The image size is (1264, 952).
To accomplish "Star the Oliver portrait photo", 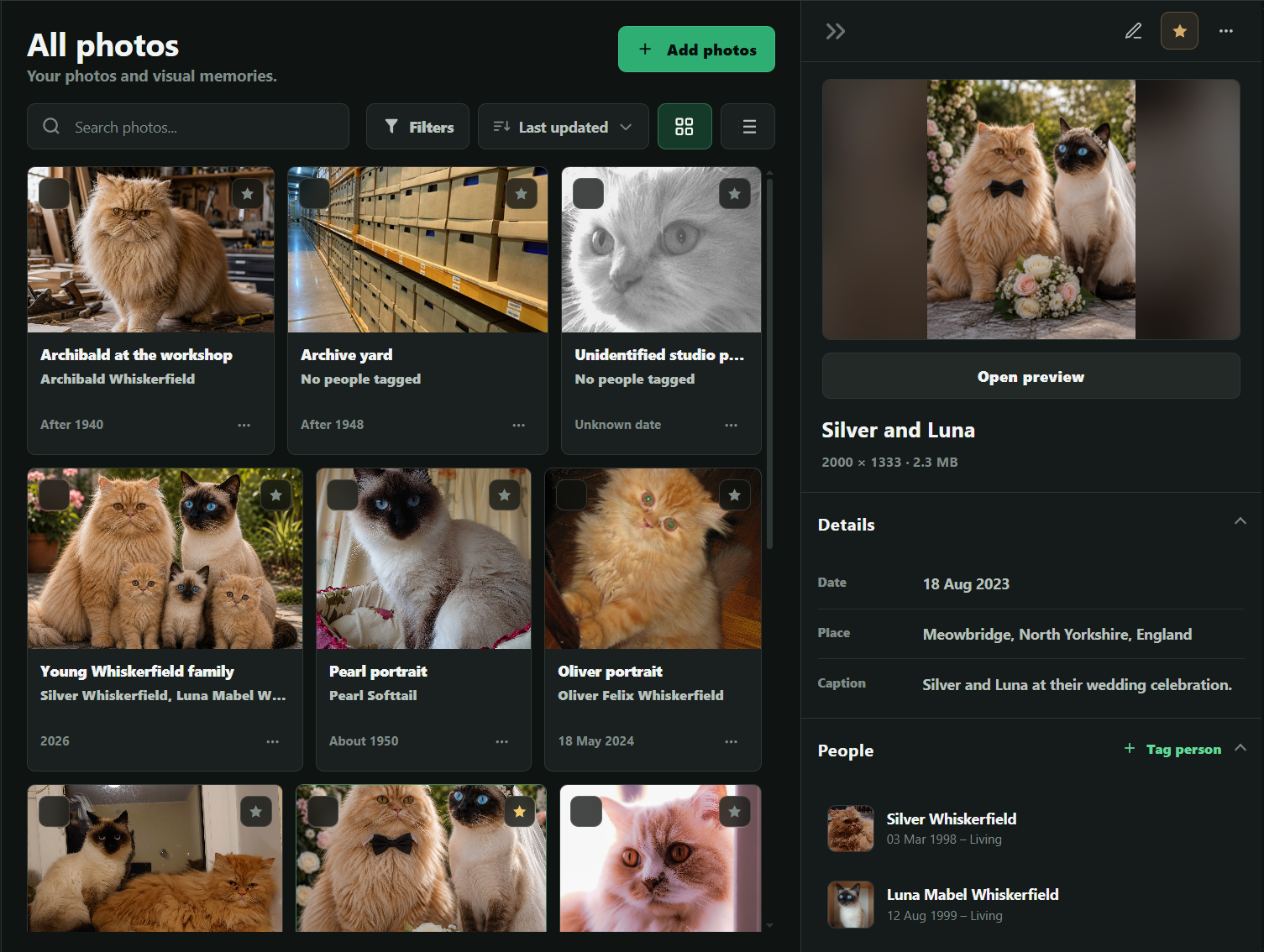I will 735,495.
